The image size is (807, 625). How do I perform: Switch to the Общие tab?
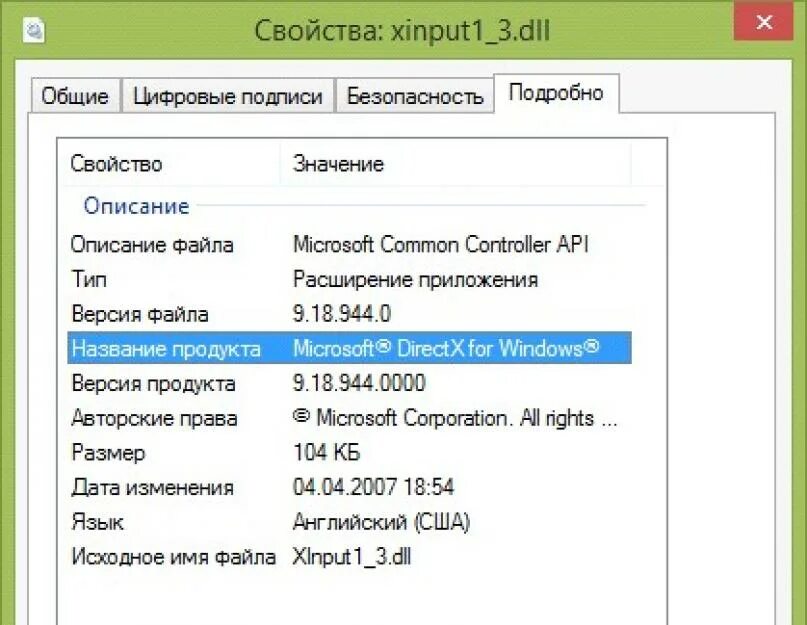pos(75,96)
